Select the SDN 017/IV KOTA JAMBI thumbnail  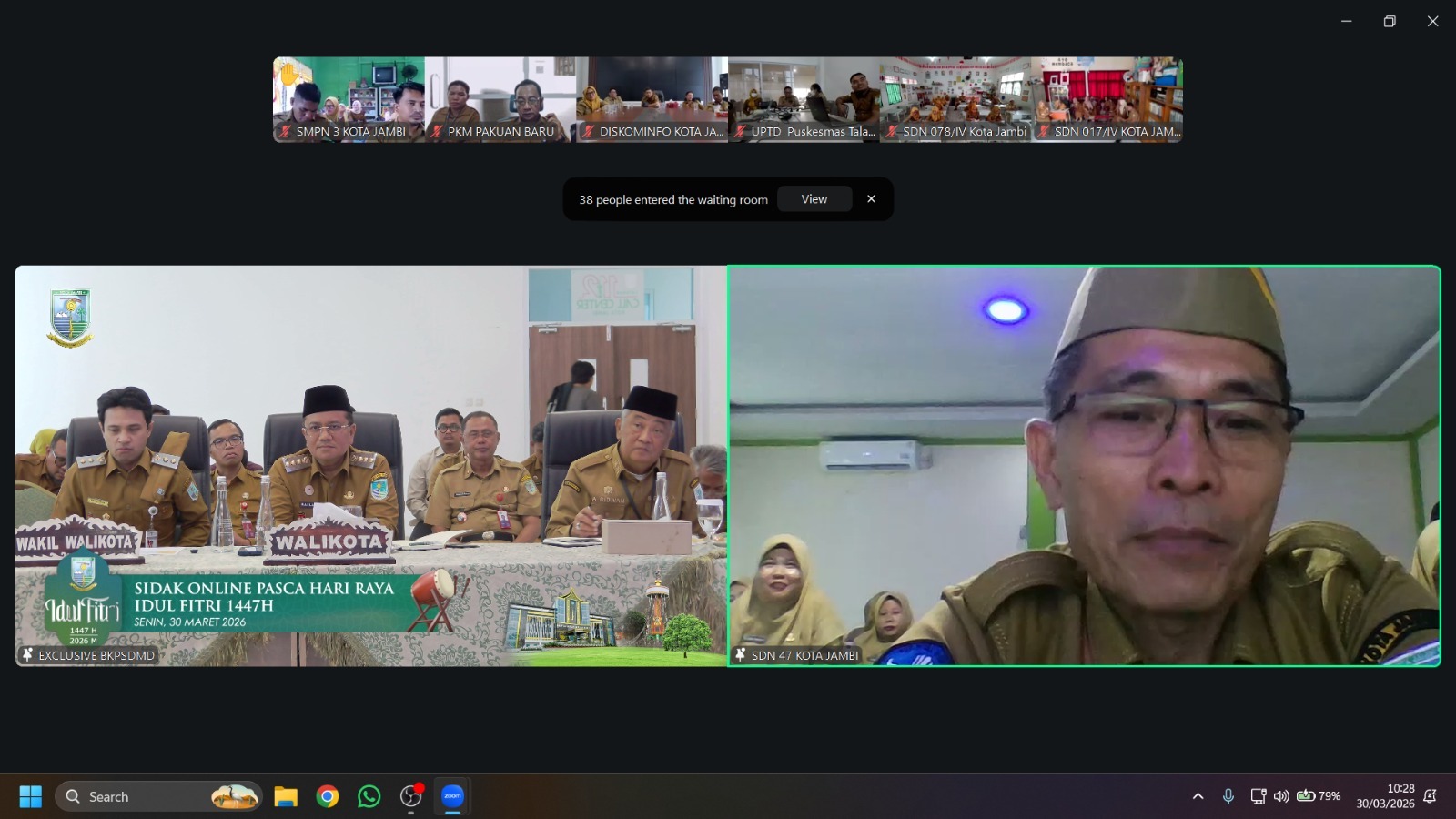click(1107, 99)
